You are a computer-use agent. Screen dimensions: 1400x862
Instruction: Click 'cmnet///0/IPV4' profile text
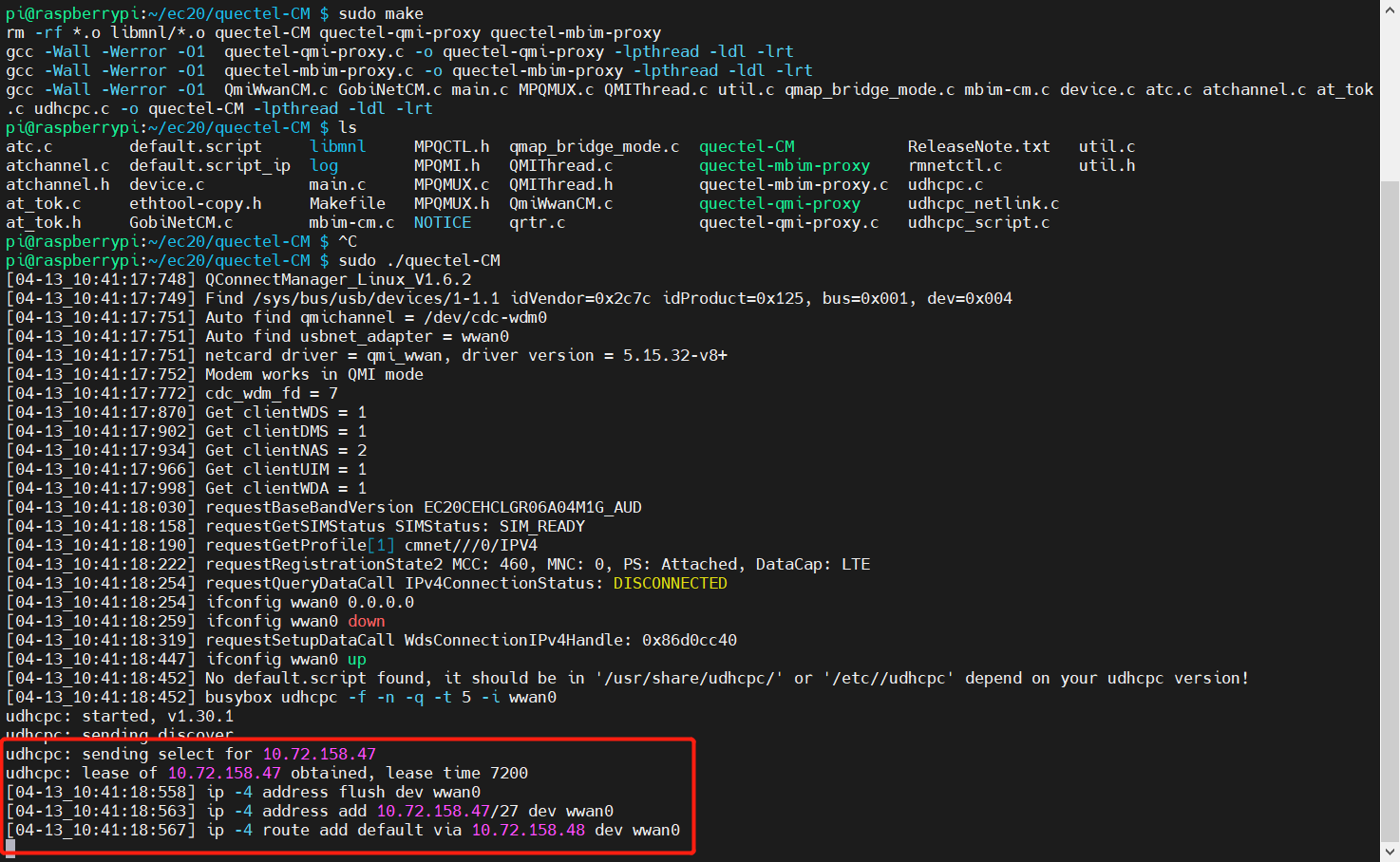pyautogui.click(x=471, y=545)
